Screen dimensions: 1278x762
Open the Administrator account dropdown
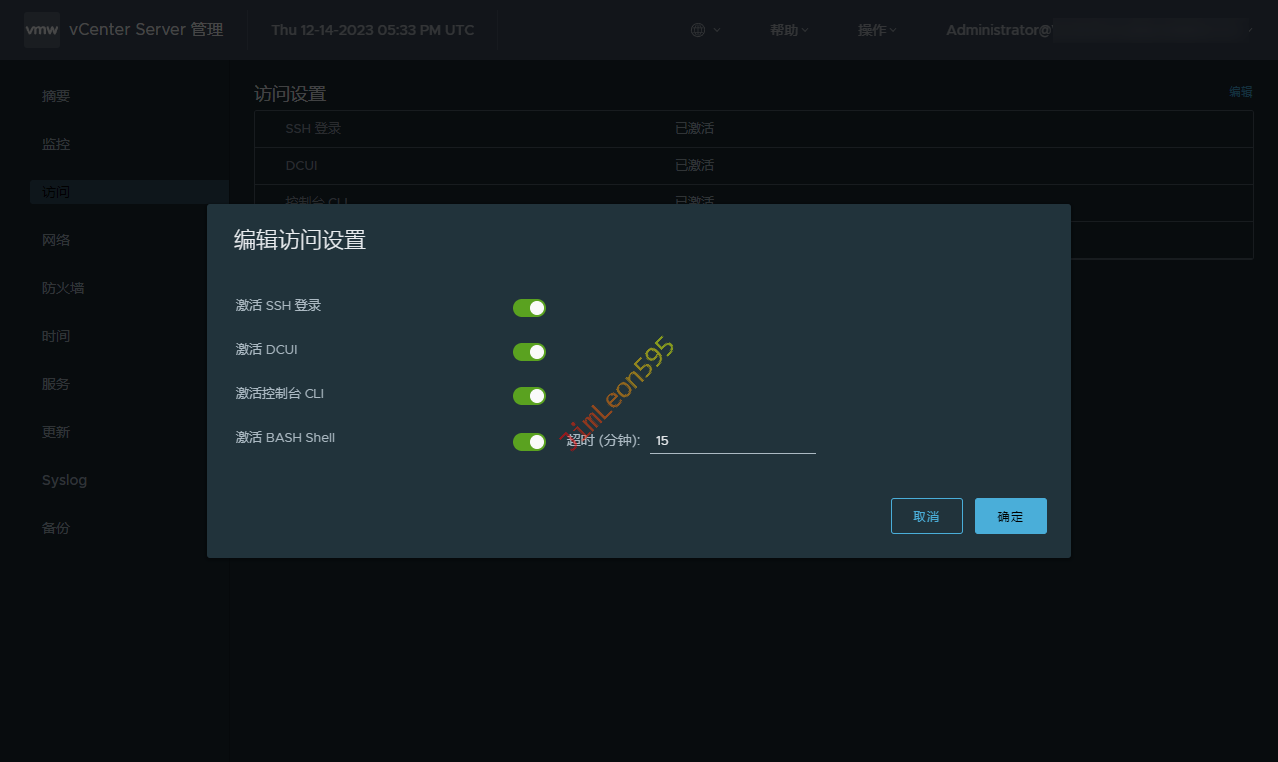point(1098,30)
